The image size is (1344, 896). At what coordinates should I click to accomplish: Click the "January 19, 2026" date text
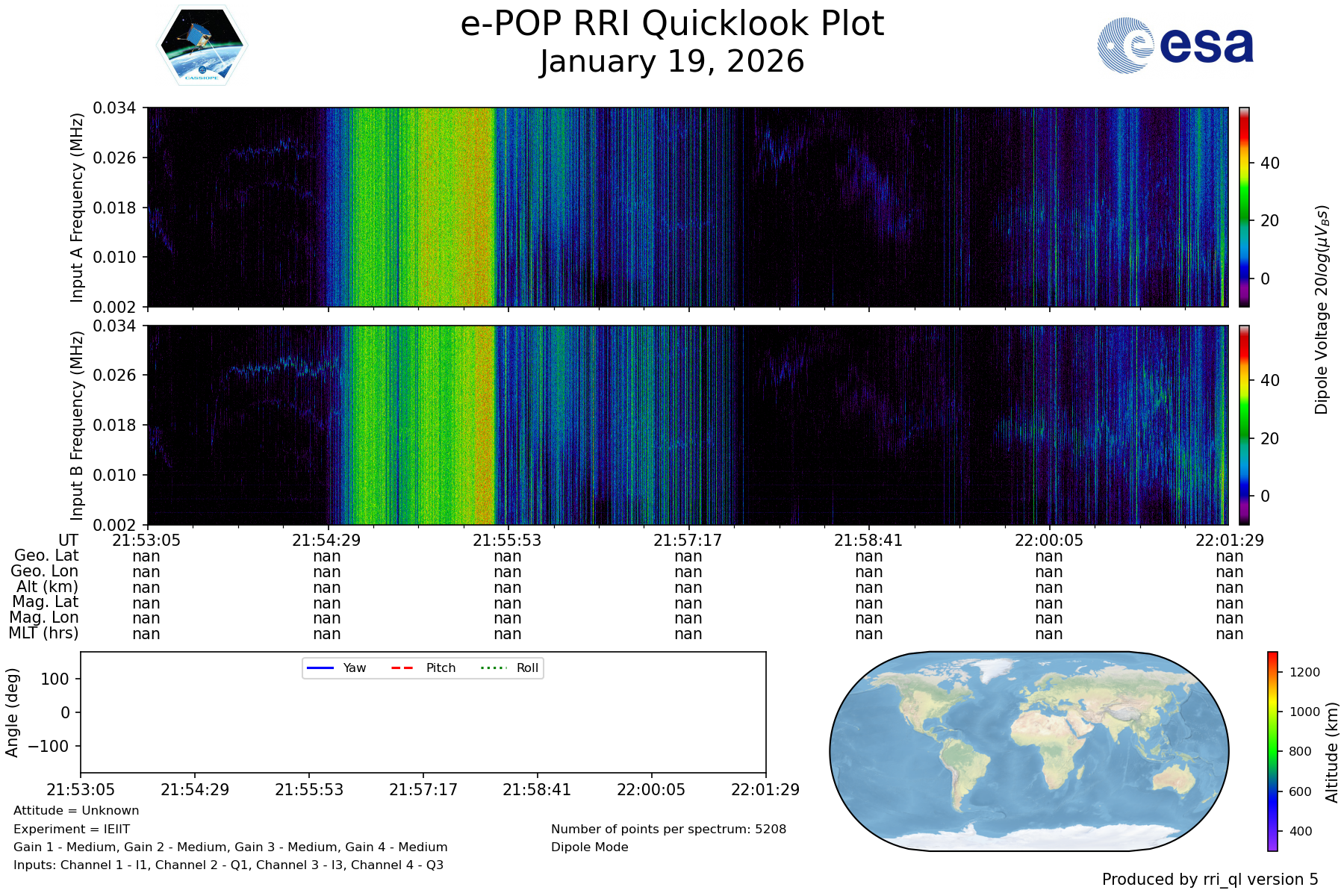672,62
